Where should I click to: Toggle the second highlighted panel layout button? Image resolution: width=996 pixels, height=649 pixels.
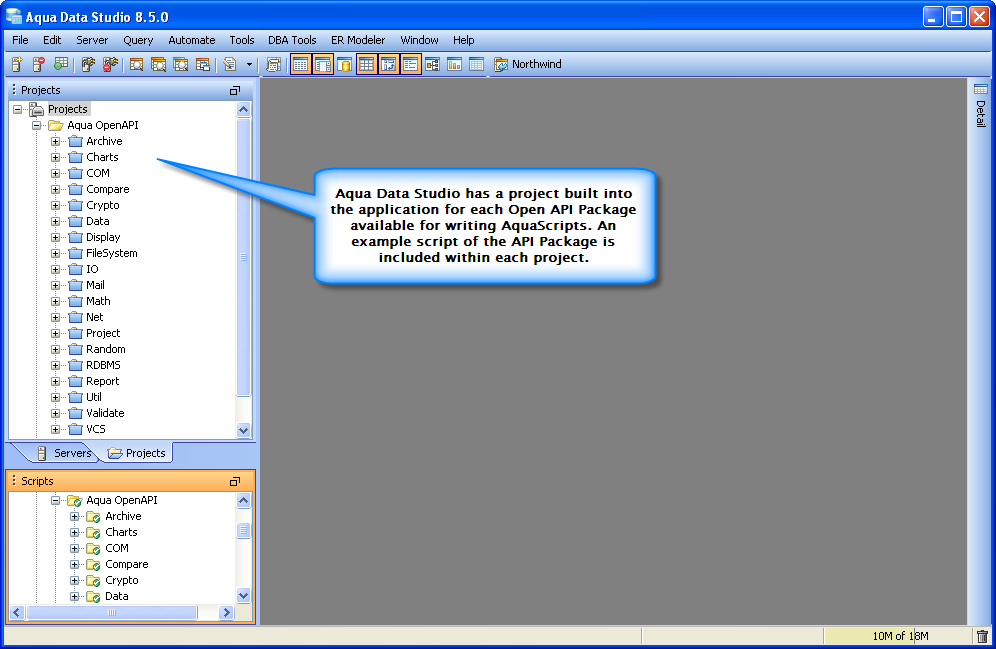point(323,64)
